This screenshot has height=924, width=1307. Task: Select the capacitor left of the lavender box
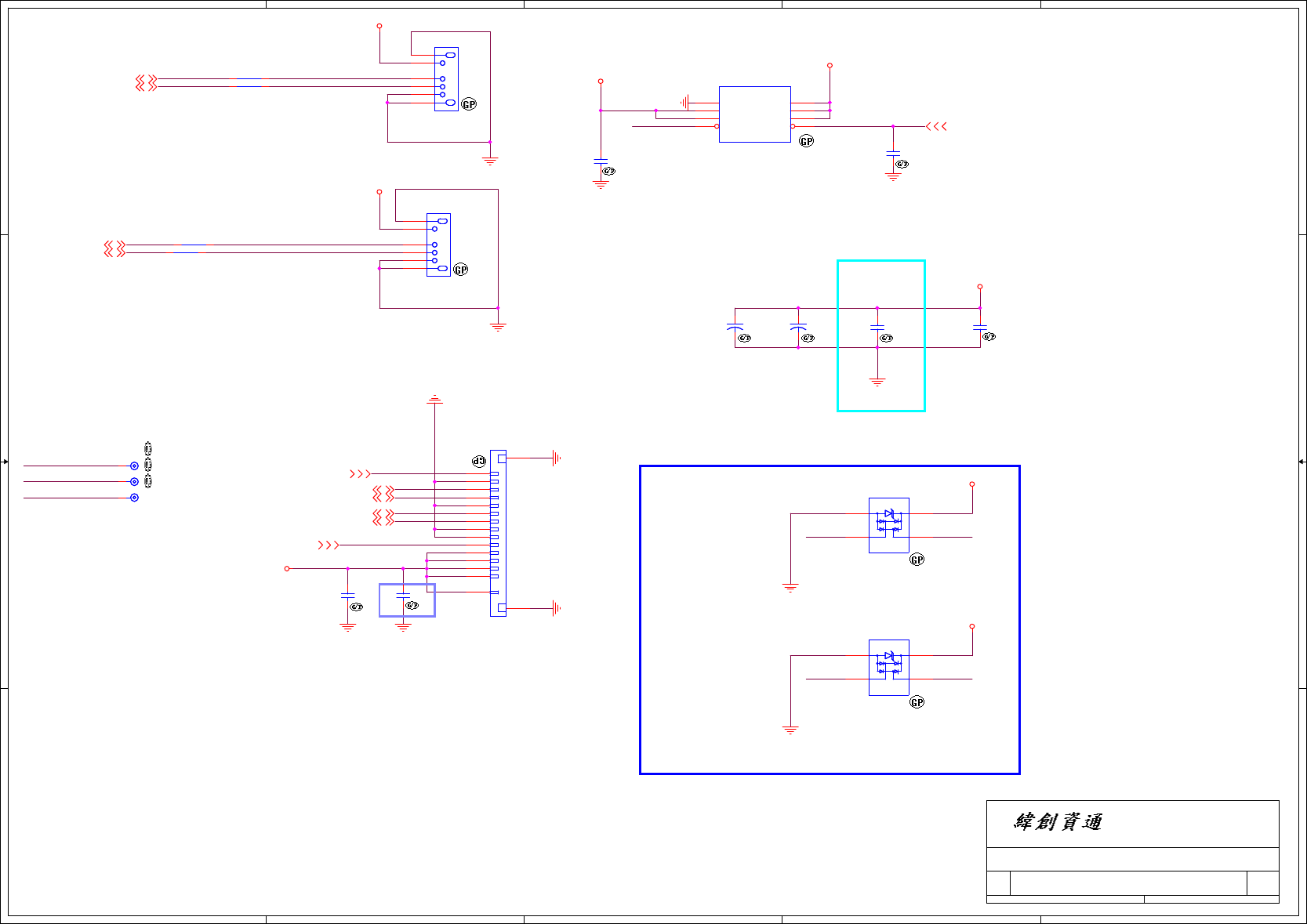point(348,596)
